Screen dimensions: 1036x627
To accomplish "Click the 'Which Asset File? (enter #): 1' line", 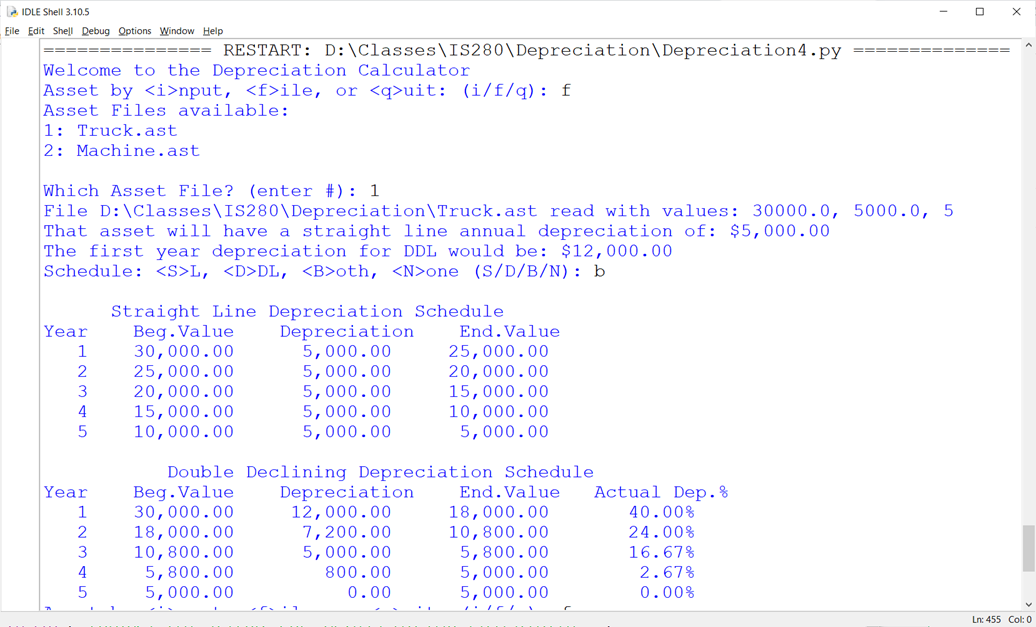I will (x=211, y=191).
